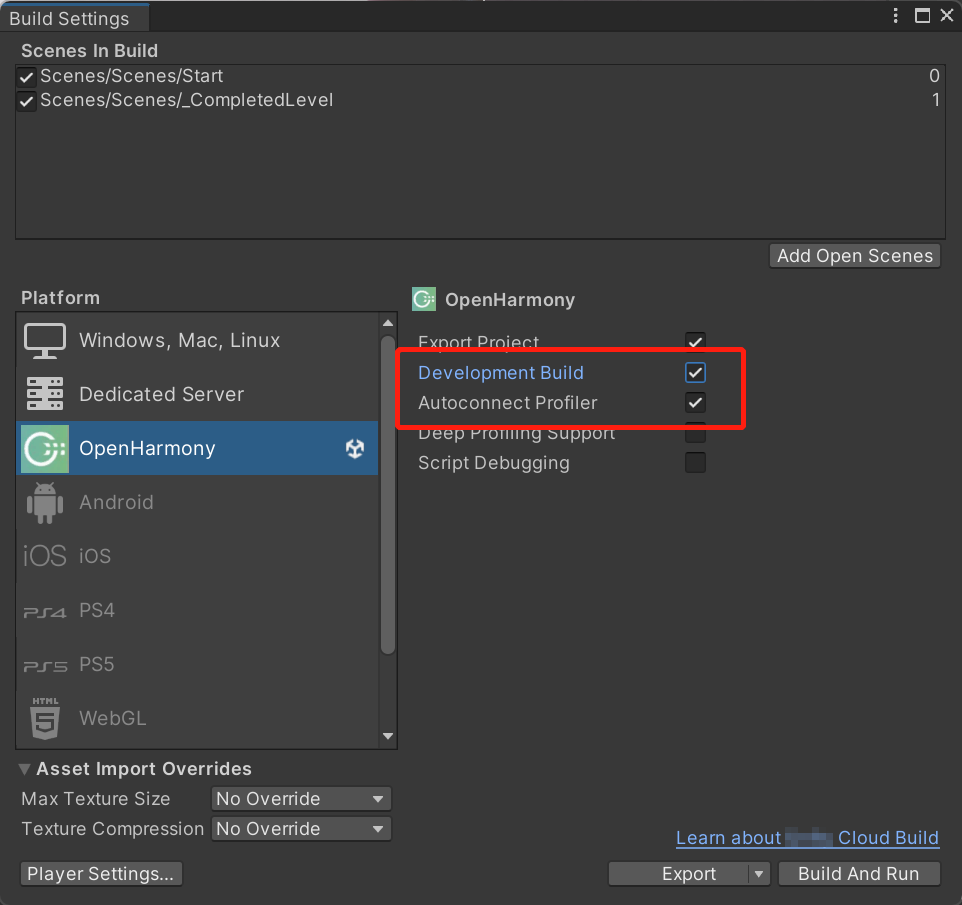
Task: Collapse the Asset Import Overrides section
Action: pyautogui.click(x=25, y=769)
